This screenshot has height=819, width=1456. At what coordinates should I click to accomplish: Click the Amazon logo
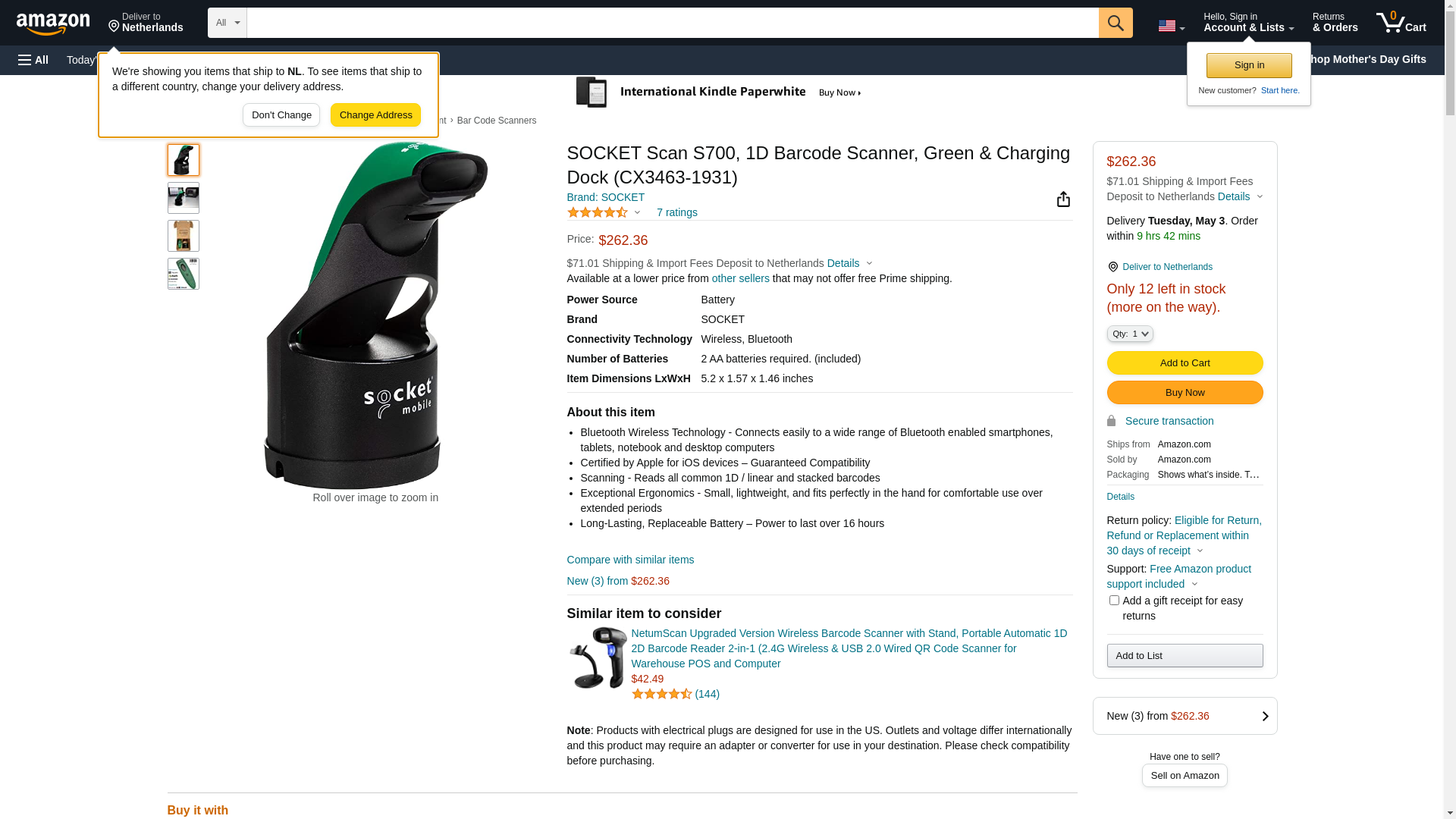coord(53,24)
